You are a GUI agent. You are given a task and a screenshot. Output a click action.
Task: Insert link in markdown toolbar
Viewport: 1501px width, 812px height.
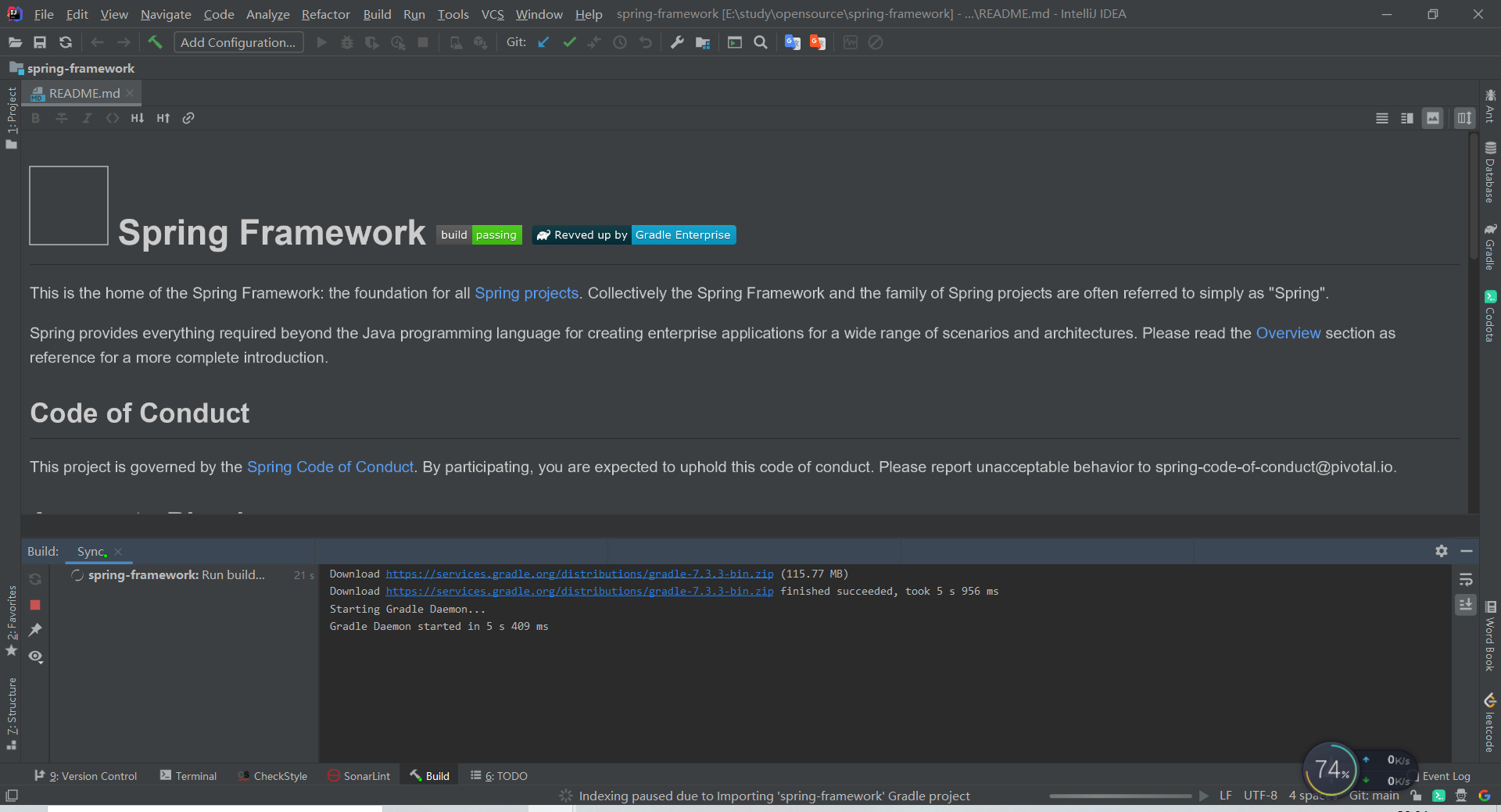188,118
